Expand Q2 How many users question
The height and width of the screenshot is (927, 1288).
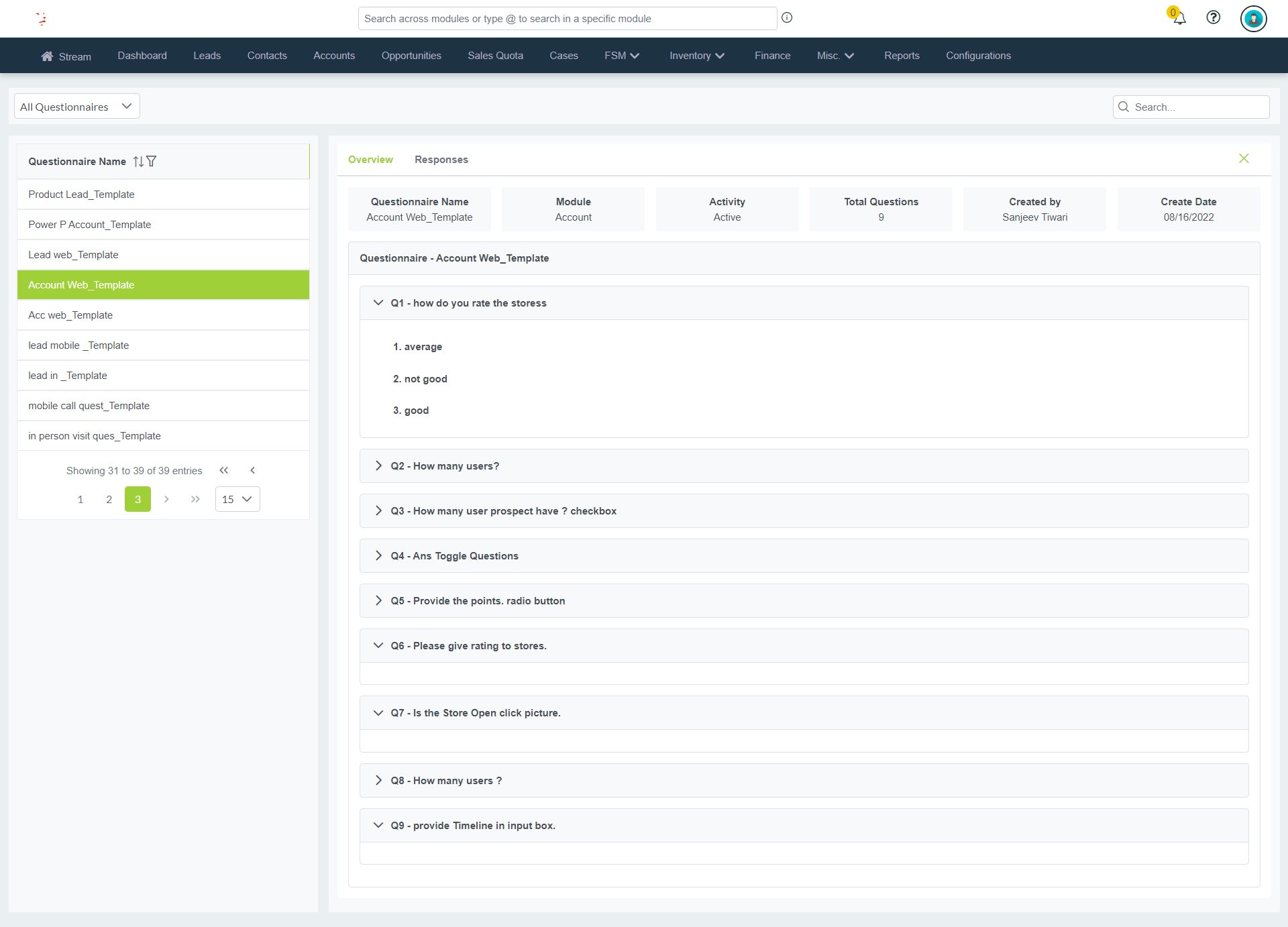pyautogui.click(x=378, y=466)
